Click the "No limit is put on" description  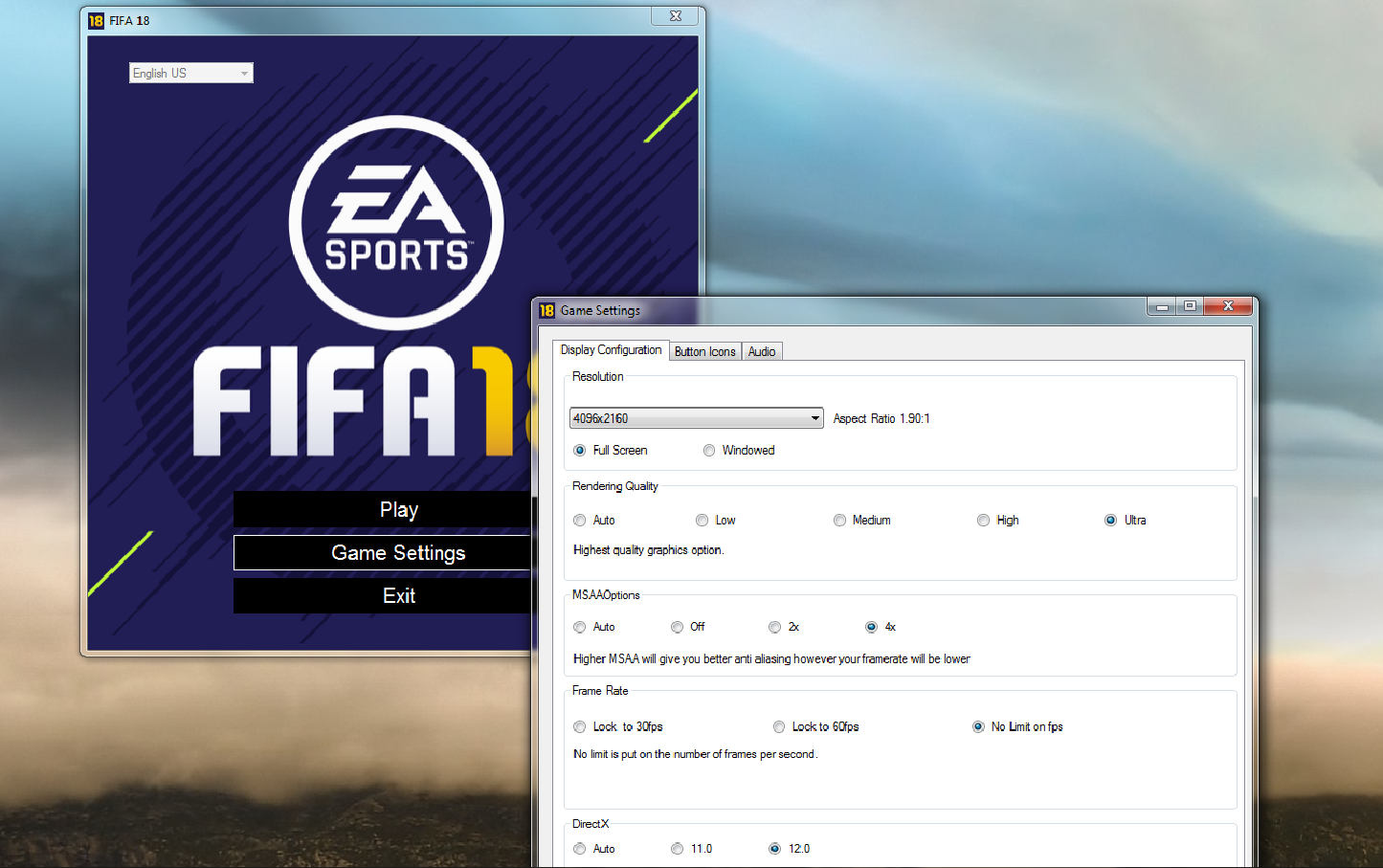pos(696,754)
